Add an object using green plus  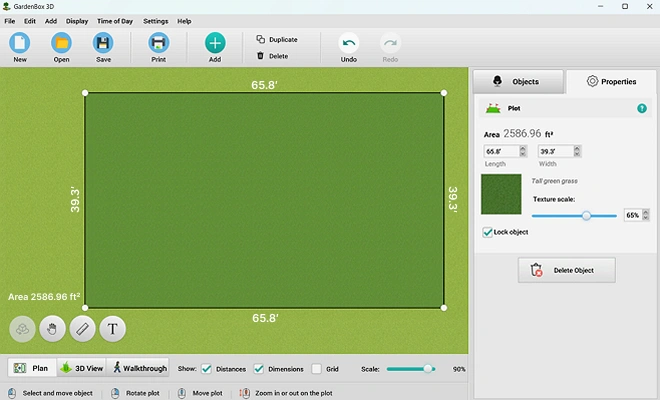coord(215,43)
